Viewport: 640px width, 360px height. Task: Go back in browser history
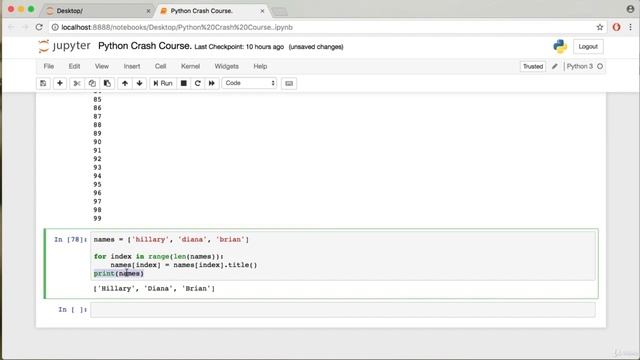pos(11,27)
